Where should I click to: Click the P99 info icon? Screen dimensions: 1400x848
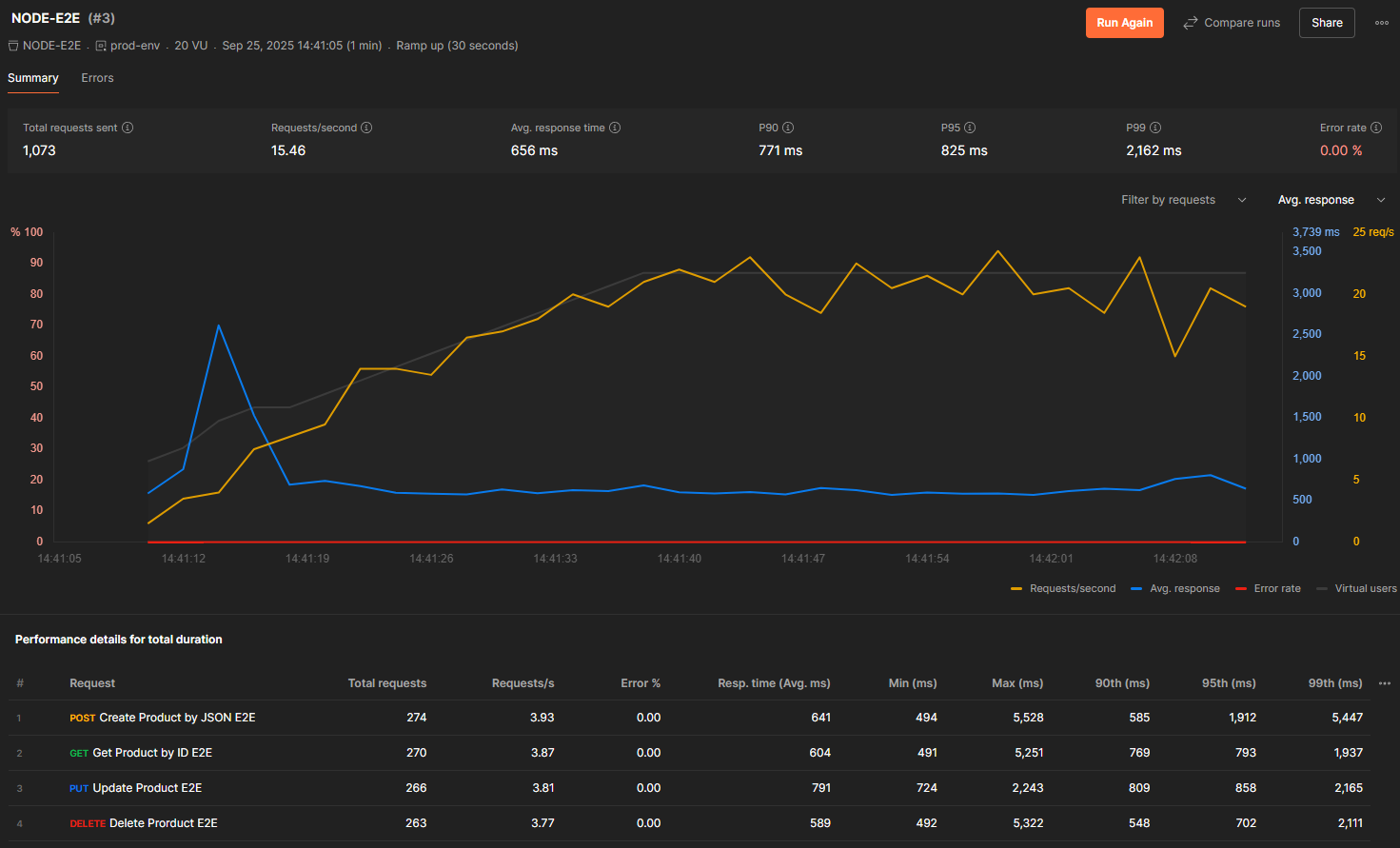(1155, 128)
